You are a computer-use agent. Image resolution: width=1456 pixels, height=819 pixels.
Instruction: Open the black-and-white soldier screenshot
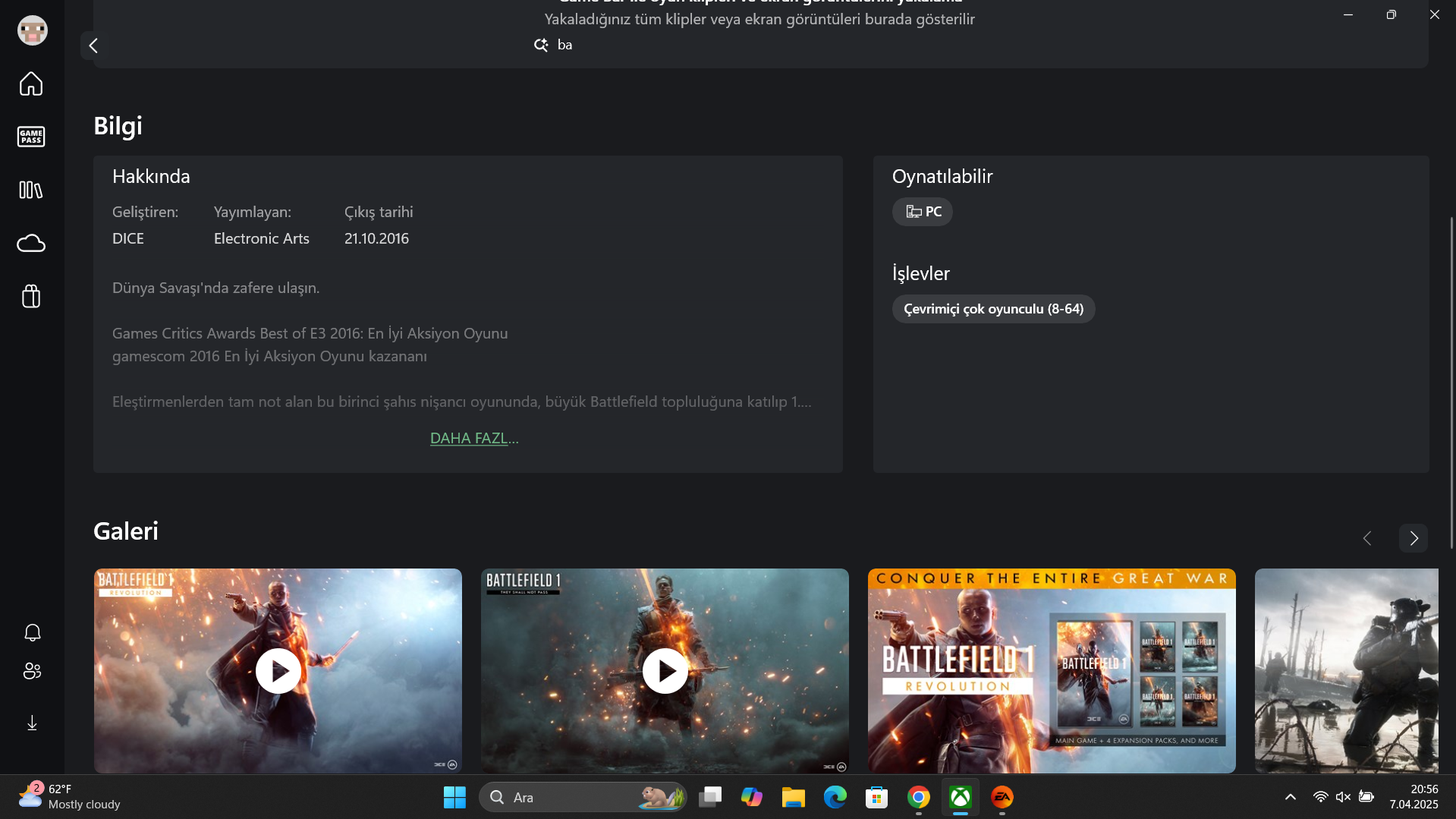(1347, 671)
